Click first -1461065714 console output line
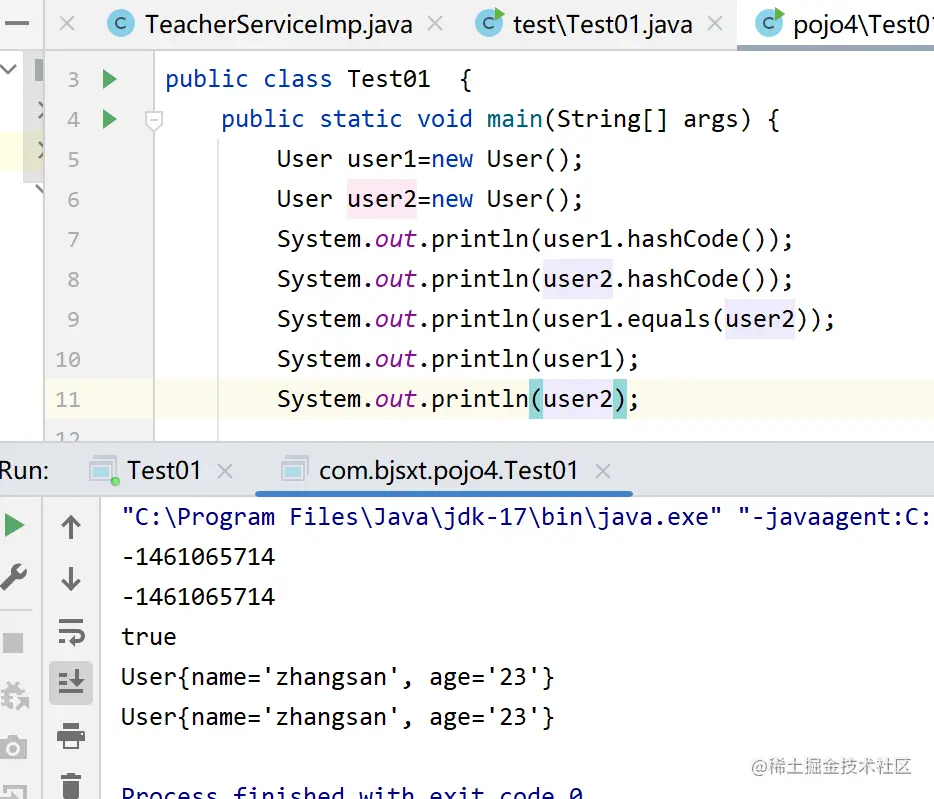The width and height of the screenshot is (934, 799). point(198,557)
